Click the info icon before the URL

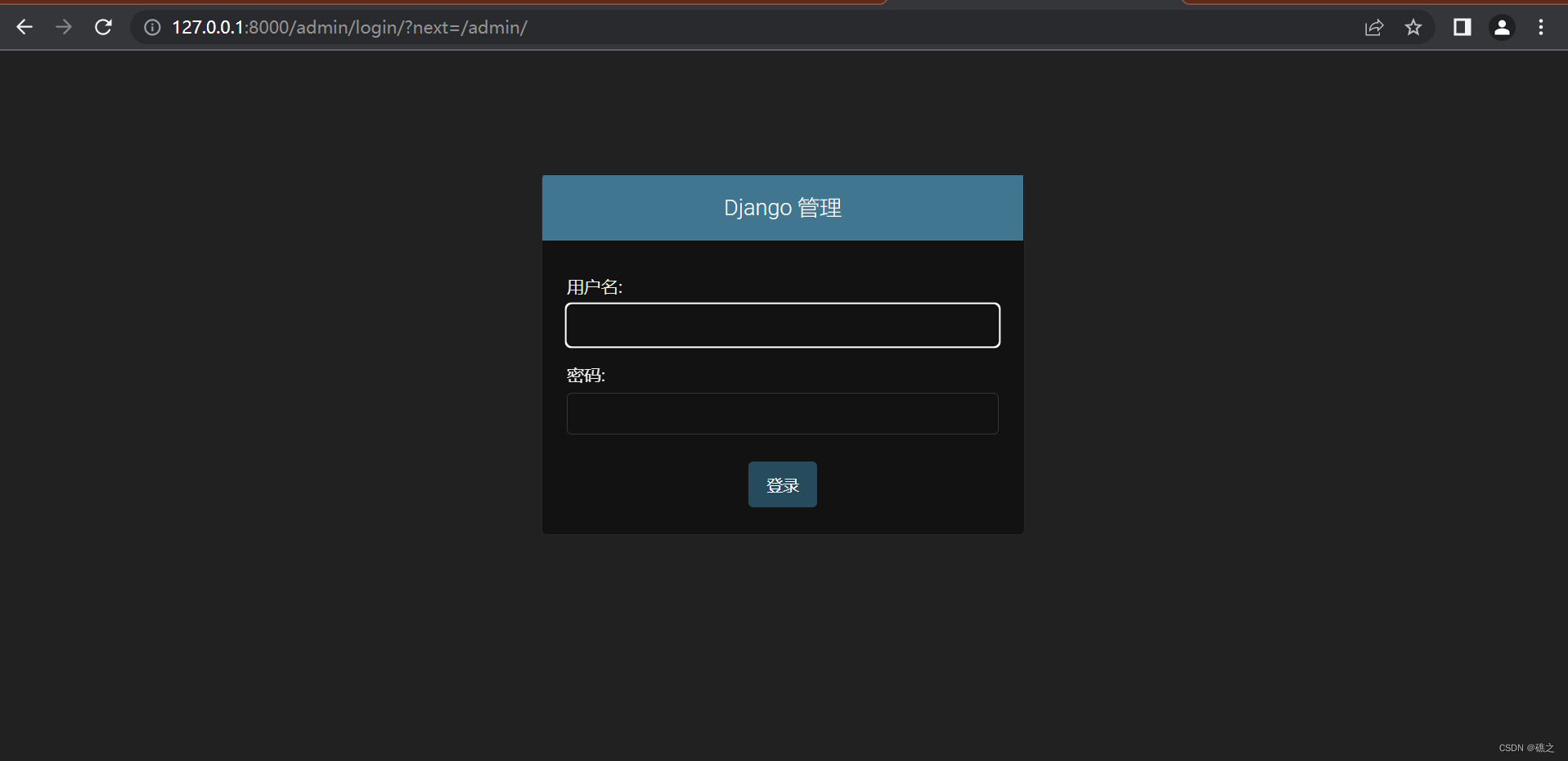[152, 27]
